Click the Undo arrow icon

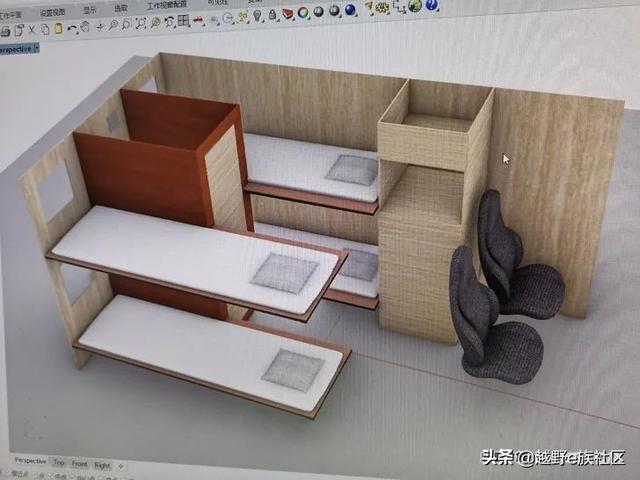72,28
